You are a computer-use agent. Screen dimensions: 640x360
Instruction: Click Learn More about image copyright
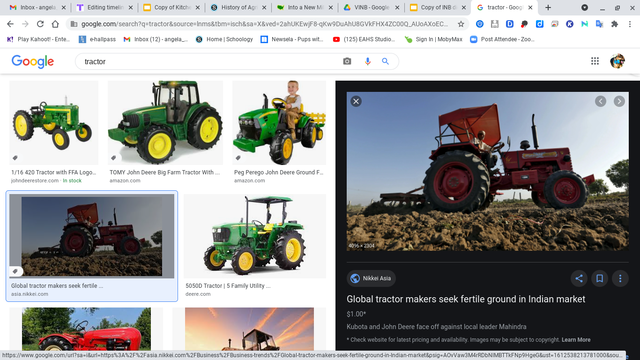click(x=576, y=340)
